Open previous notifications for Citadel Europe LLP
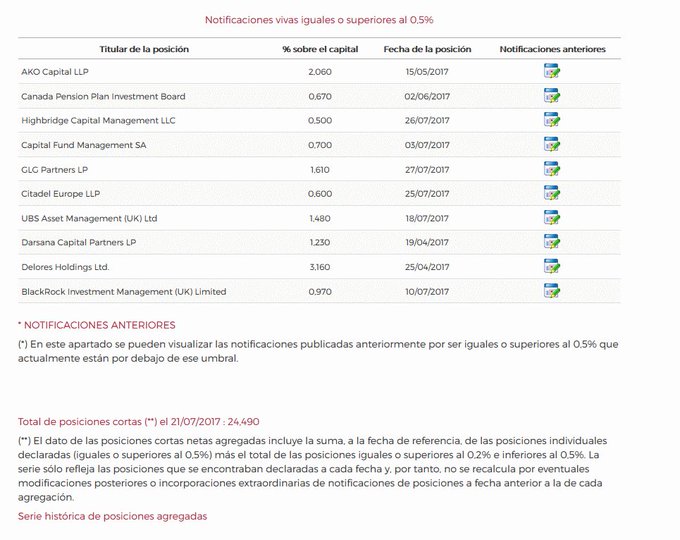 [552, 193]
